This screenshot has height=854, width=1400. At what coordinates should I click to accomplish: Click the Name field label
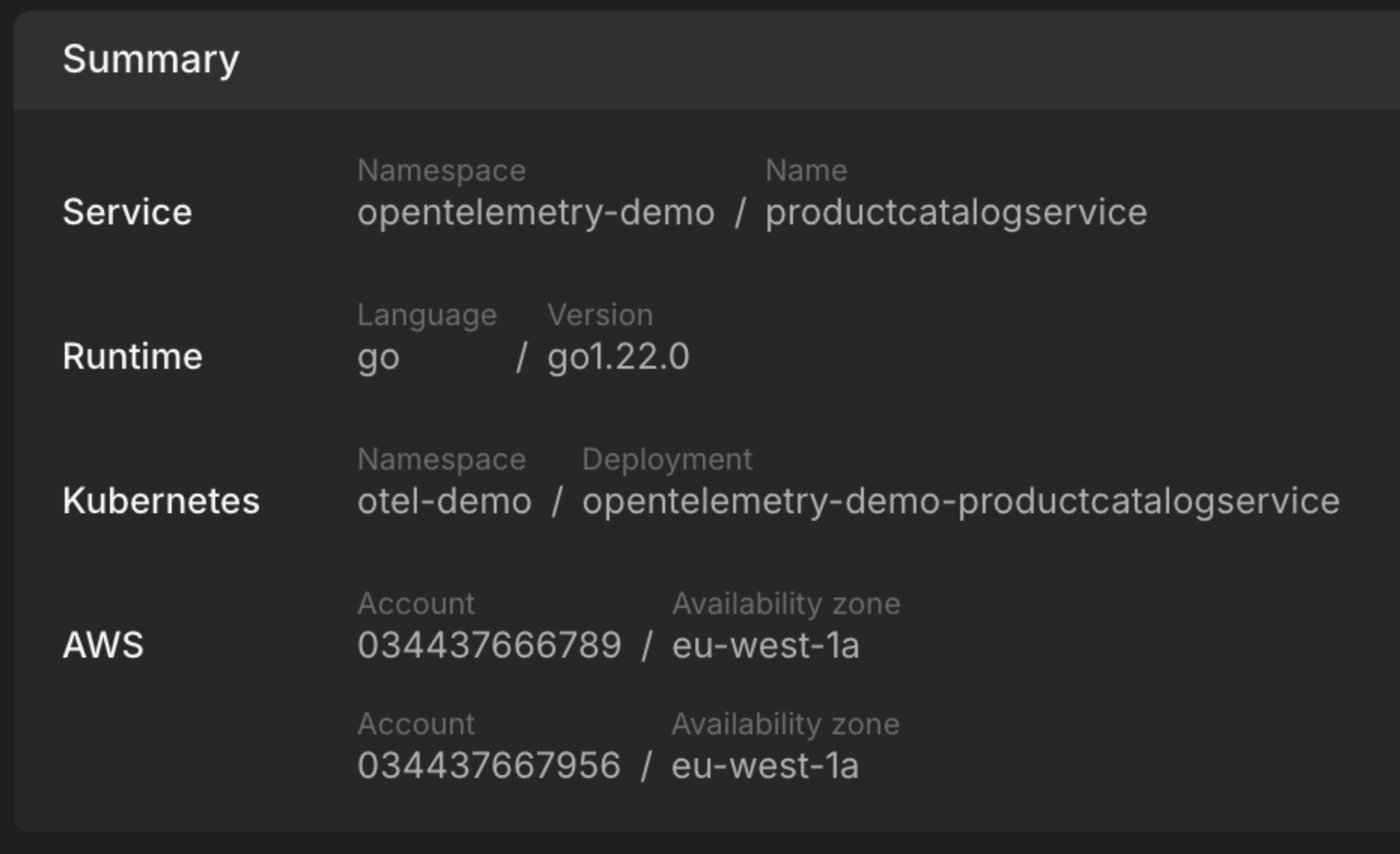pos(806,170)
